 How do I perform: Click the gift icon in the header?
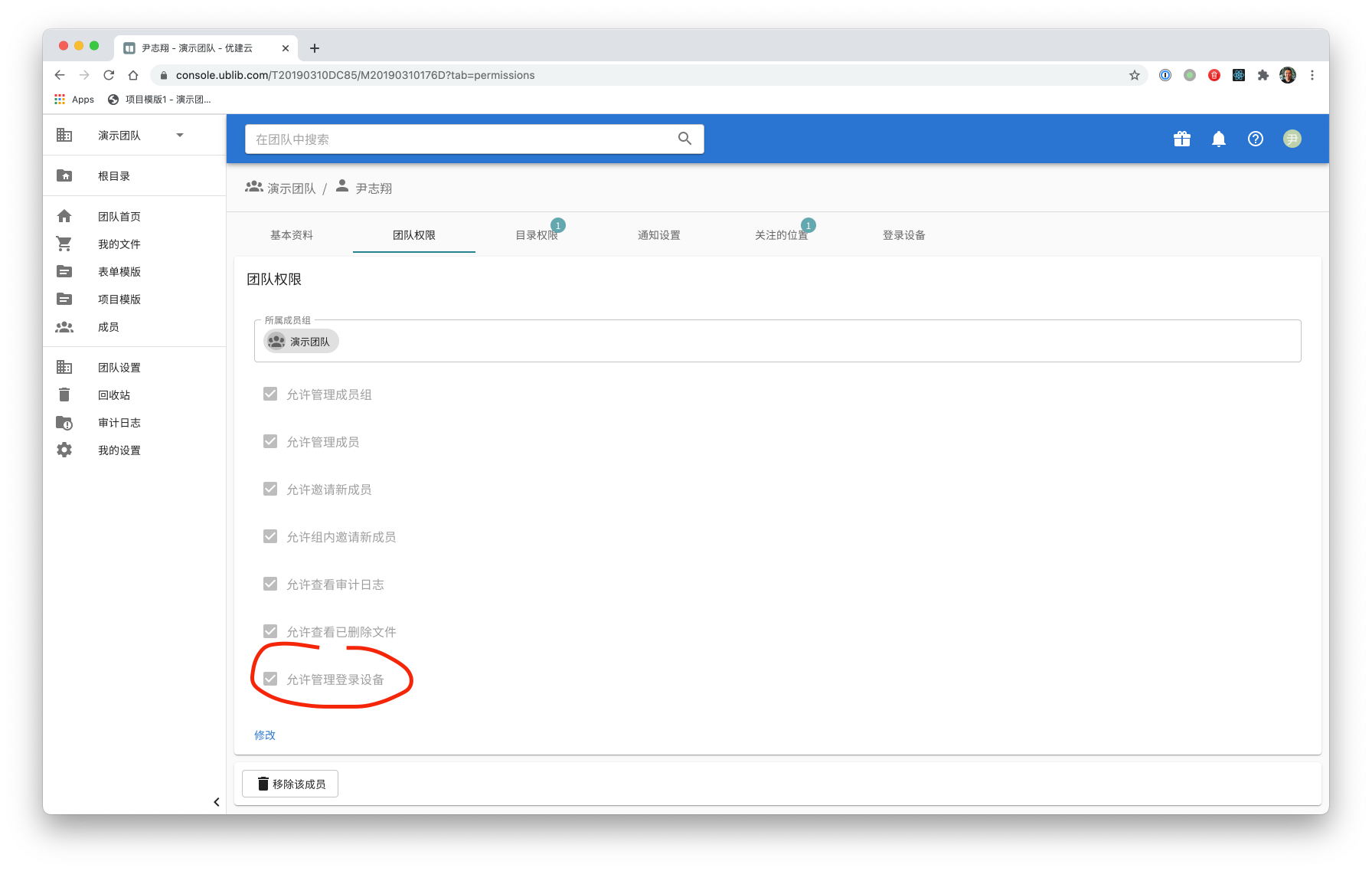[1181, 139]
